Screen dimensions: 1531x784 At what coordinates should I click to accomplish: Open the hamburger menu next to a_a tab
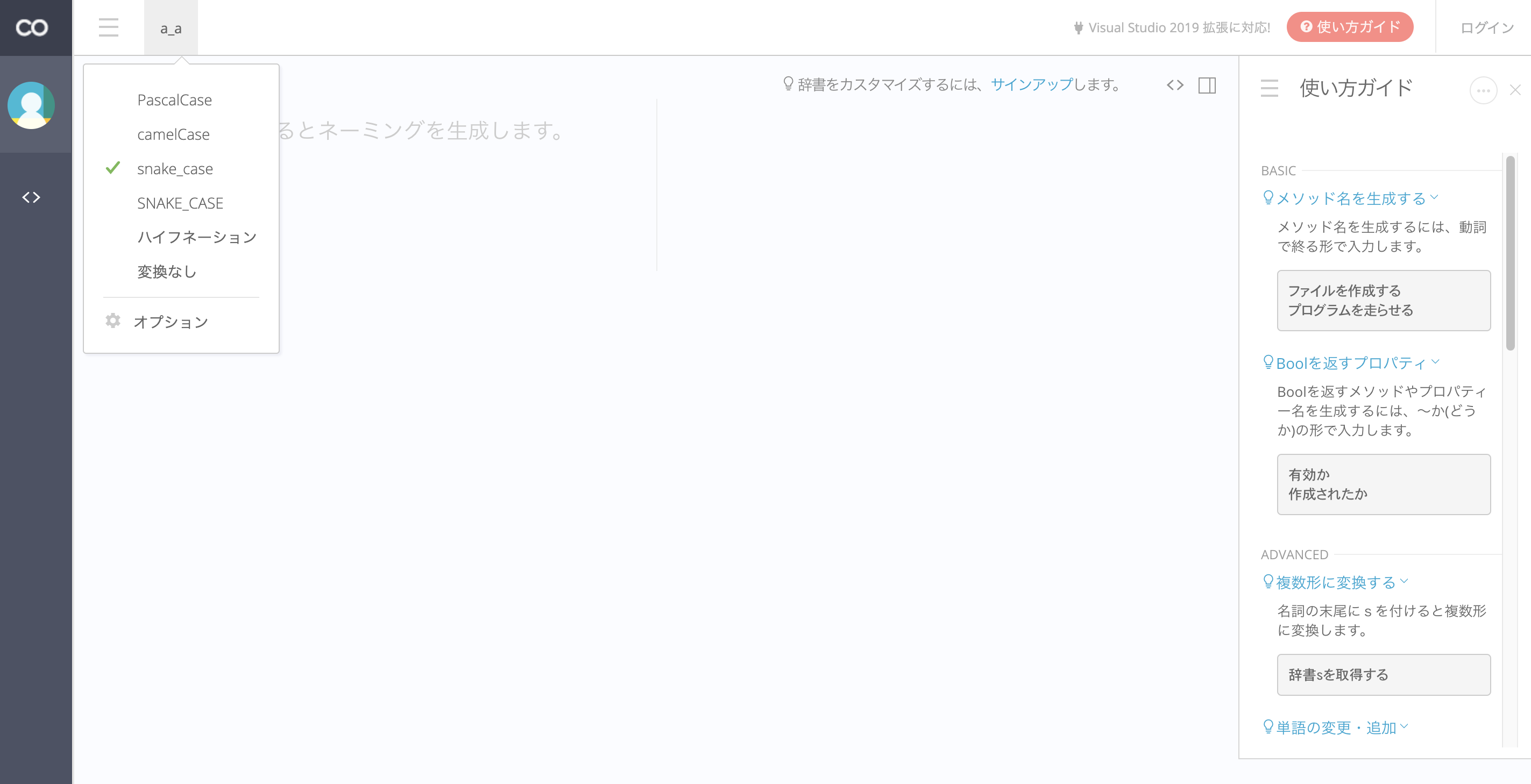tap(109, 27)
